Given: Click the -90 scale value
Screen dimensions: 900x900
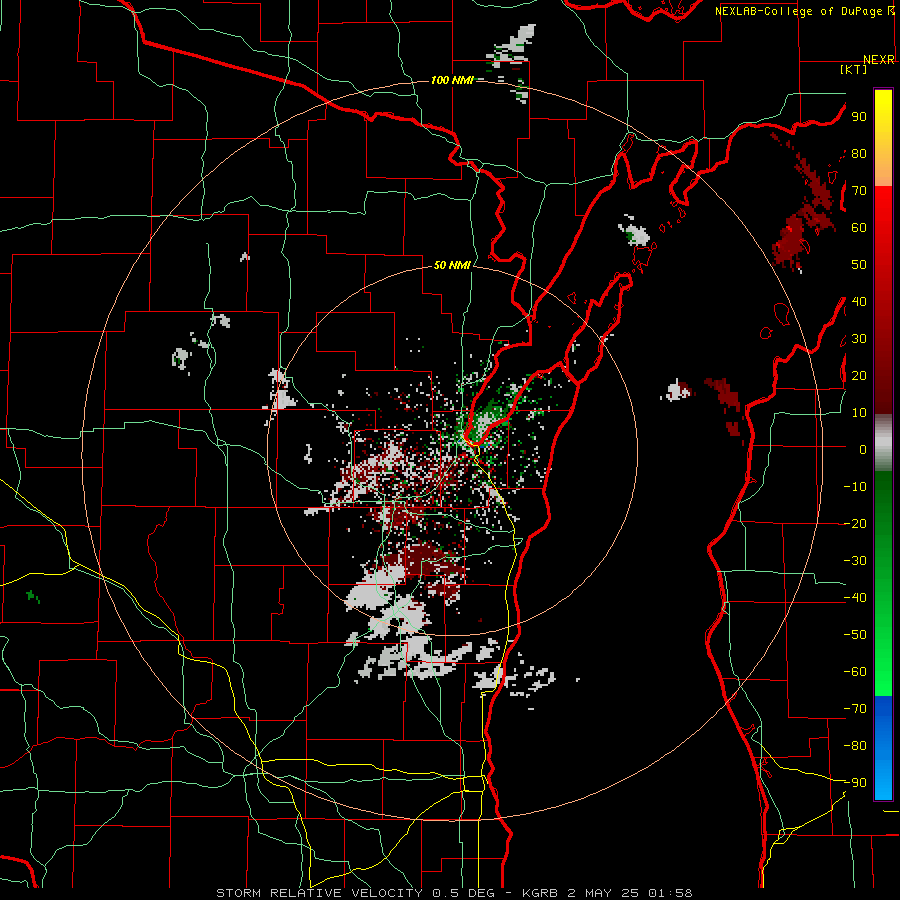Looking at the screenshot, I should point(855,783).
